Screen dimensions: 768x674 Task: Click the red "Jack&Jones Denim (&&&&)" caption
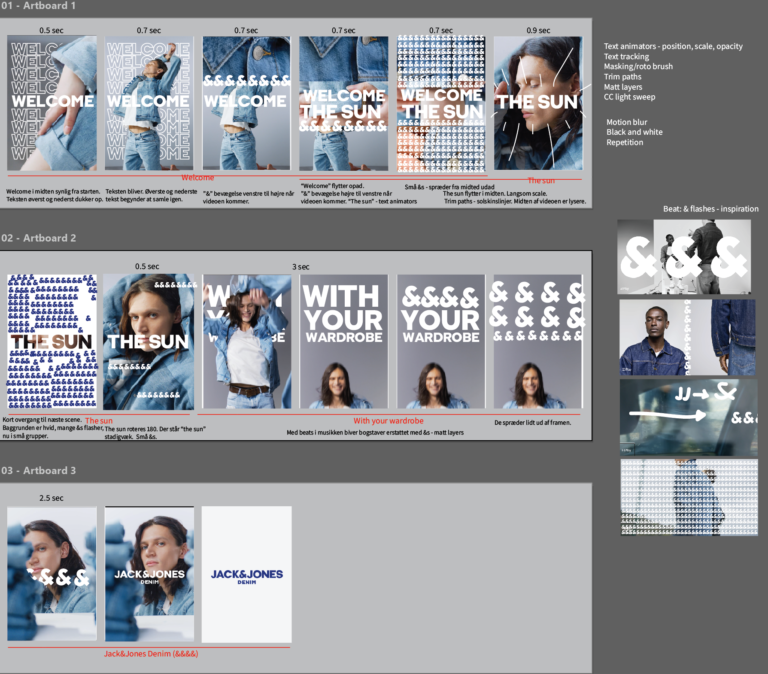click(151, 654)
